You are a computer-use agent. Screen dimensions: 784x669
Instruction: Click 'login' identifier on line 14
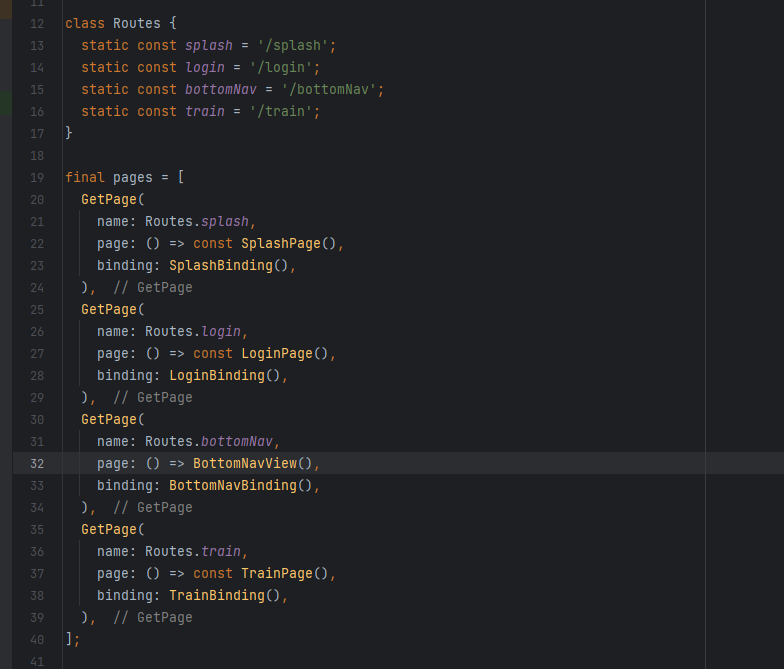coord(204,68)
